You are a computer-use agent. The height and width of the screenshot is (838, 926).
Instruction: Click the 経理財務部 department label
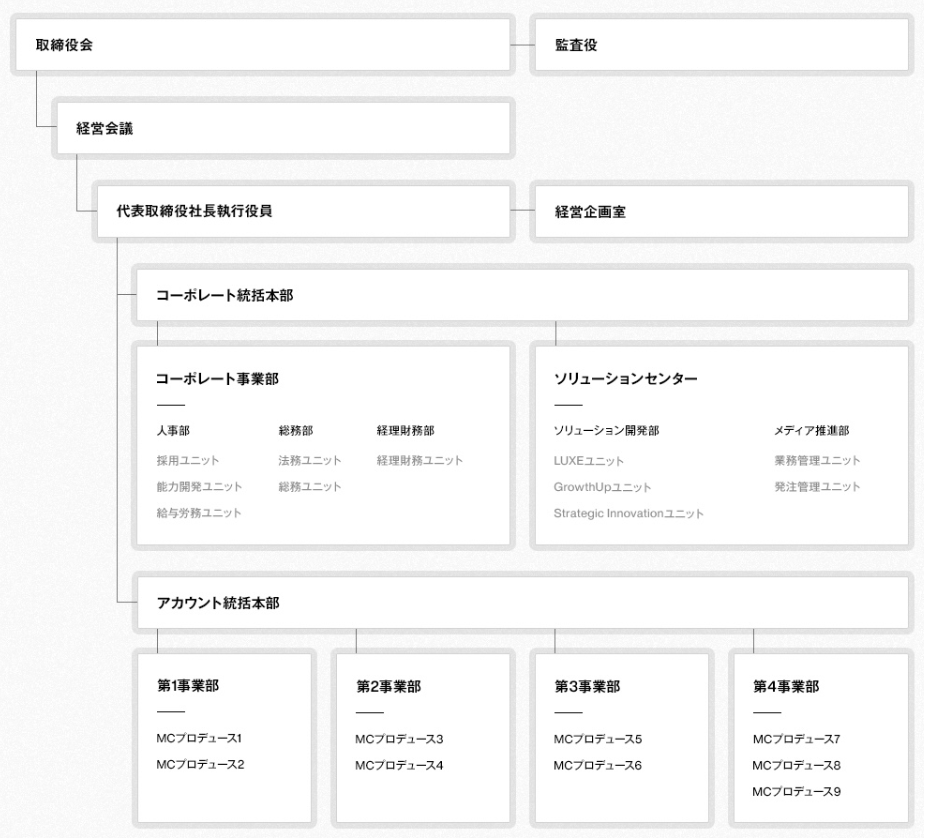pyautogui.click(x=405, y=431)
